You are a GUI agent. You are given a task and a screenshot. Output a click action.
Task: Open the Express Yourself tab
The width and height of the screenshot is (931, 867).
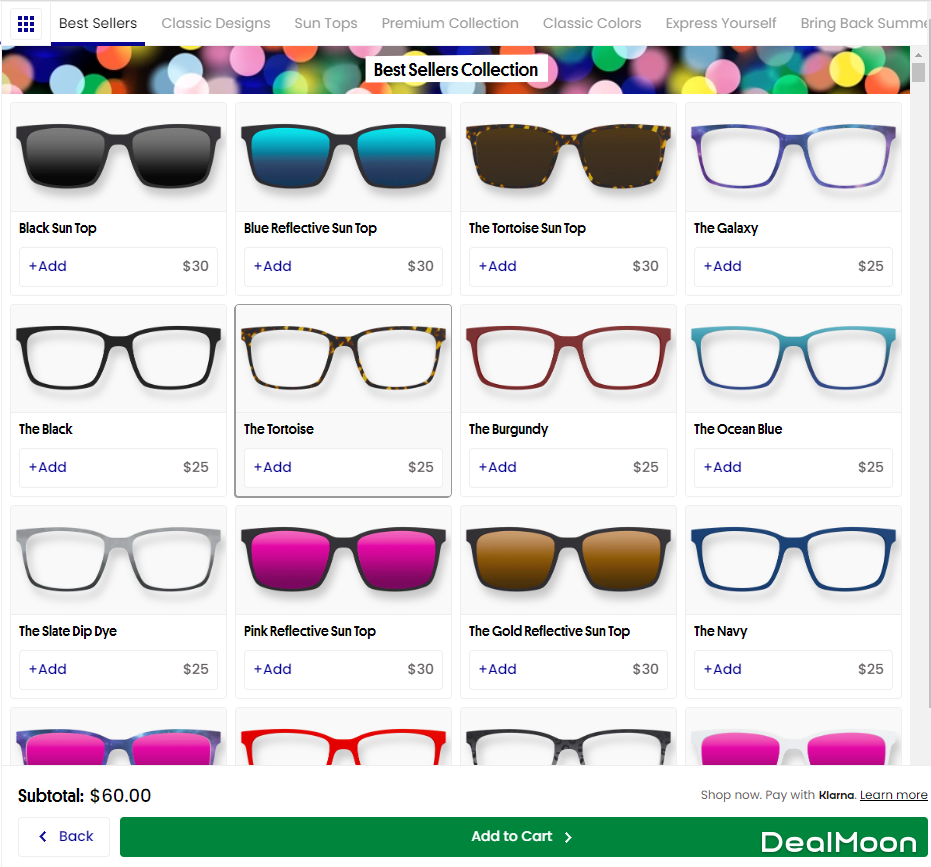click(721, 23)
